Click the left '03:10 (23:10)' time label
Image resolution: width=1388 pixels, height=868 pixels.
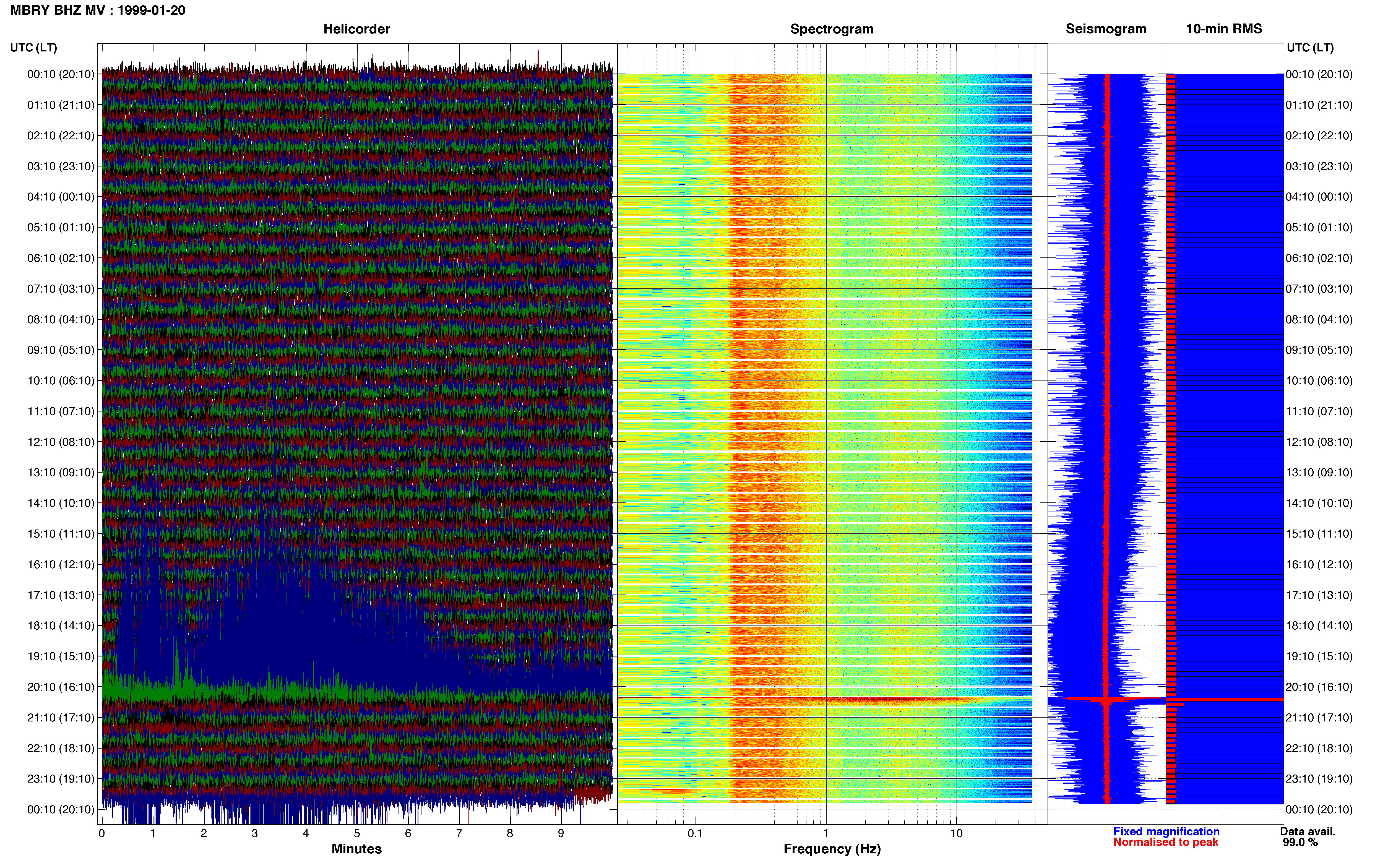pos(61,166)
